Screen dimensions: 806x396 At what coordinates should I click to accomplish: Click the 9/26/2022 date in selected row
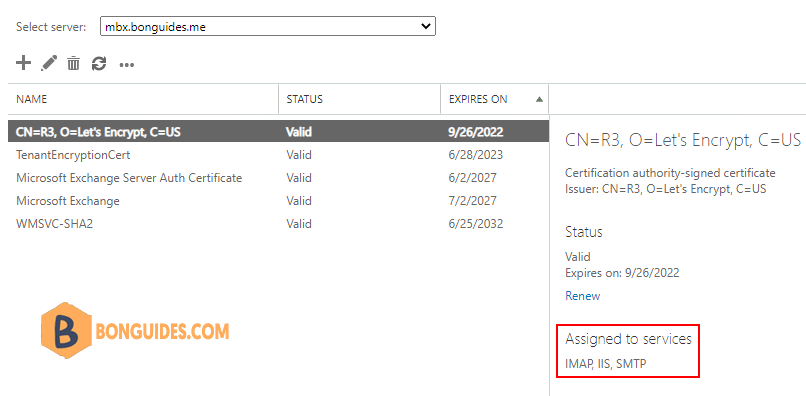[476, 132]
